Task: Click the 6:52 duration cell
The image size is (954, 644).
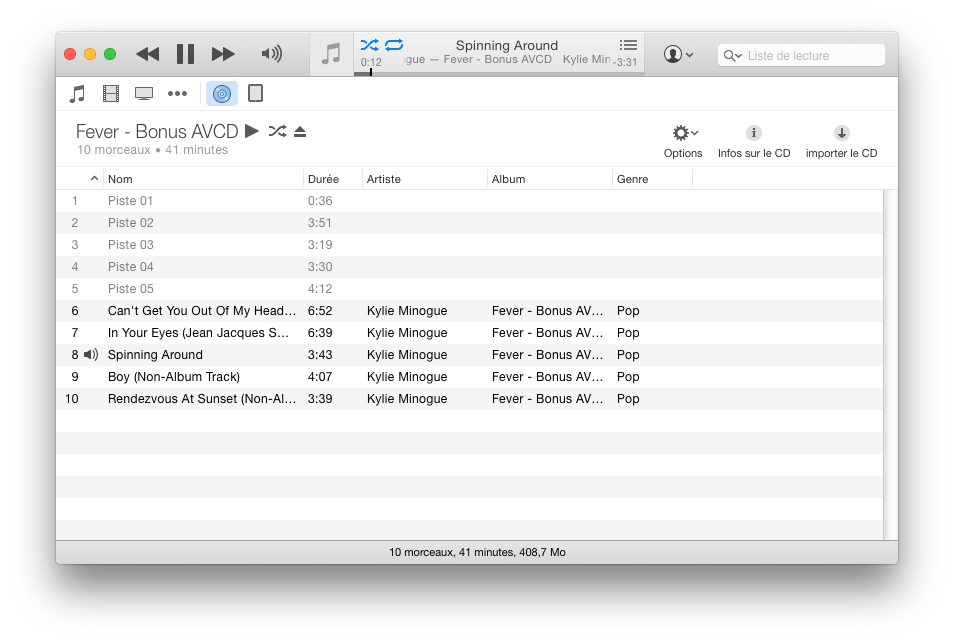Action: (x=320, y=311)
